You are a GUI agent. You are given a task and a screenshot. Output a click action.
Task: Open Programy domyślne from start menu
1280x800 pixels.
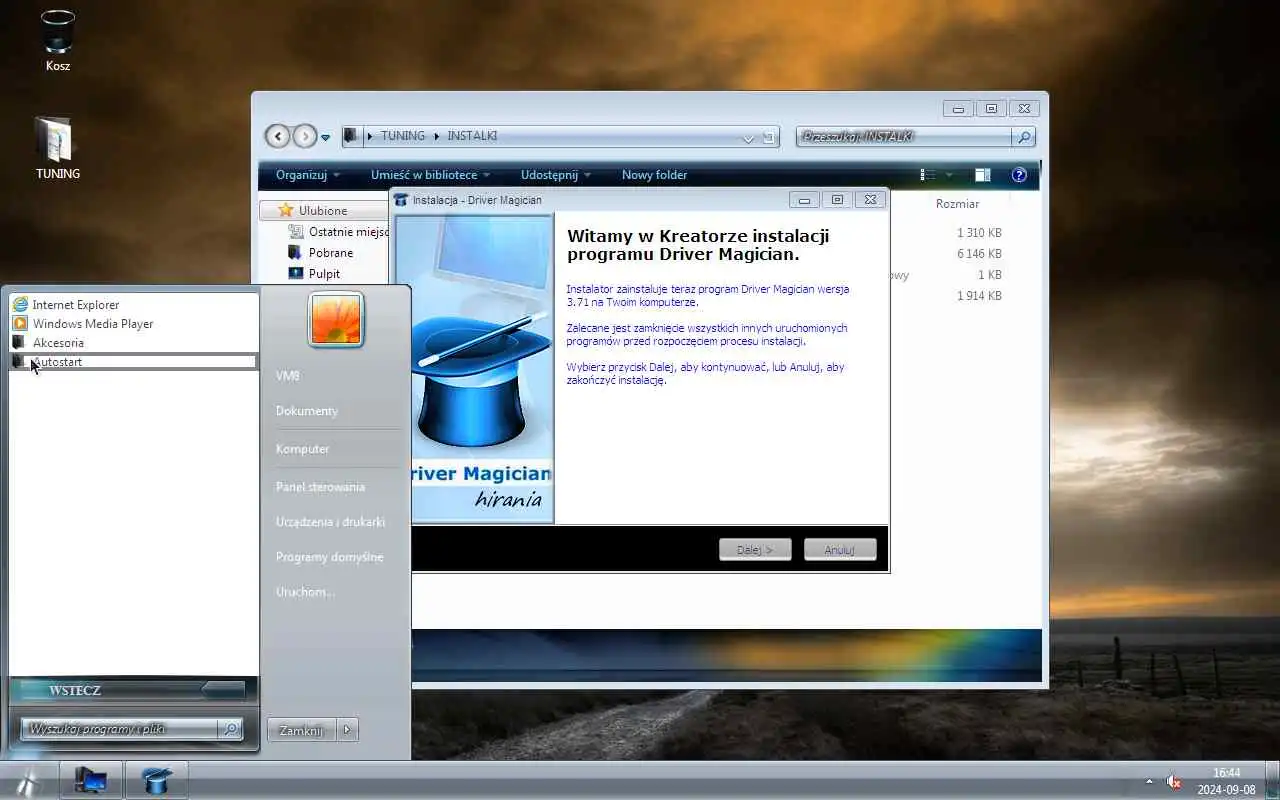(329, 557)
